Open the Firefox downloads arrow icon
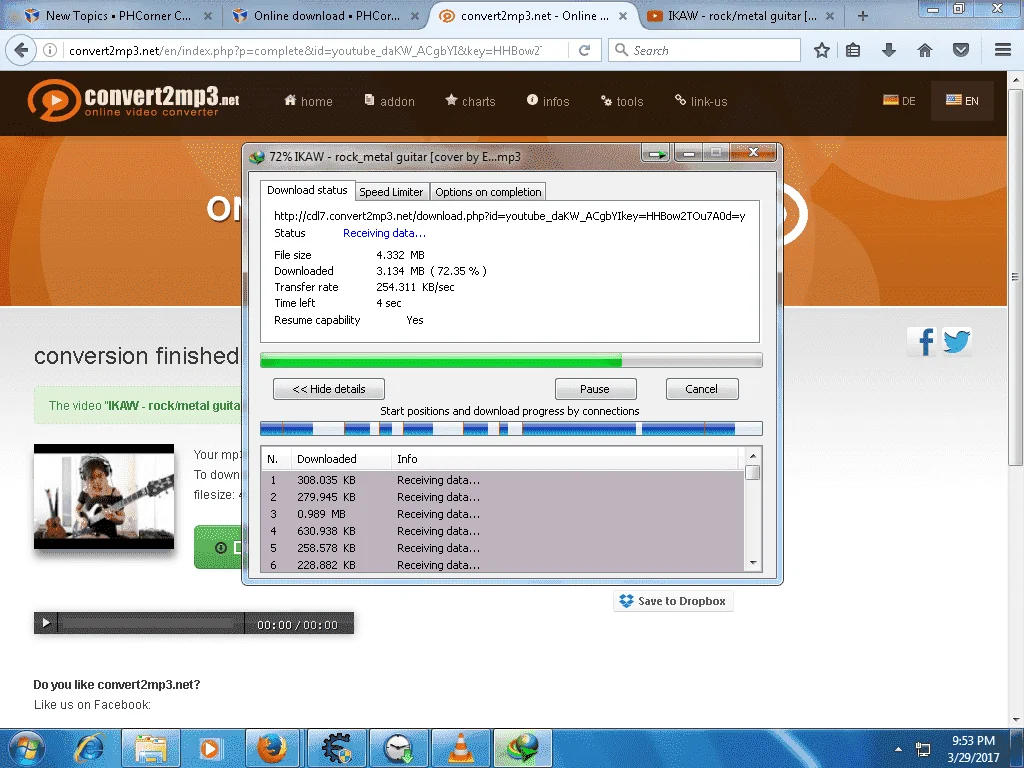Viewport: 1024px width, 768px height. point(889,50)
